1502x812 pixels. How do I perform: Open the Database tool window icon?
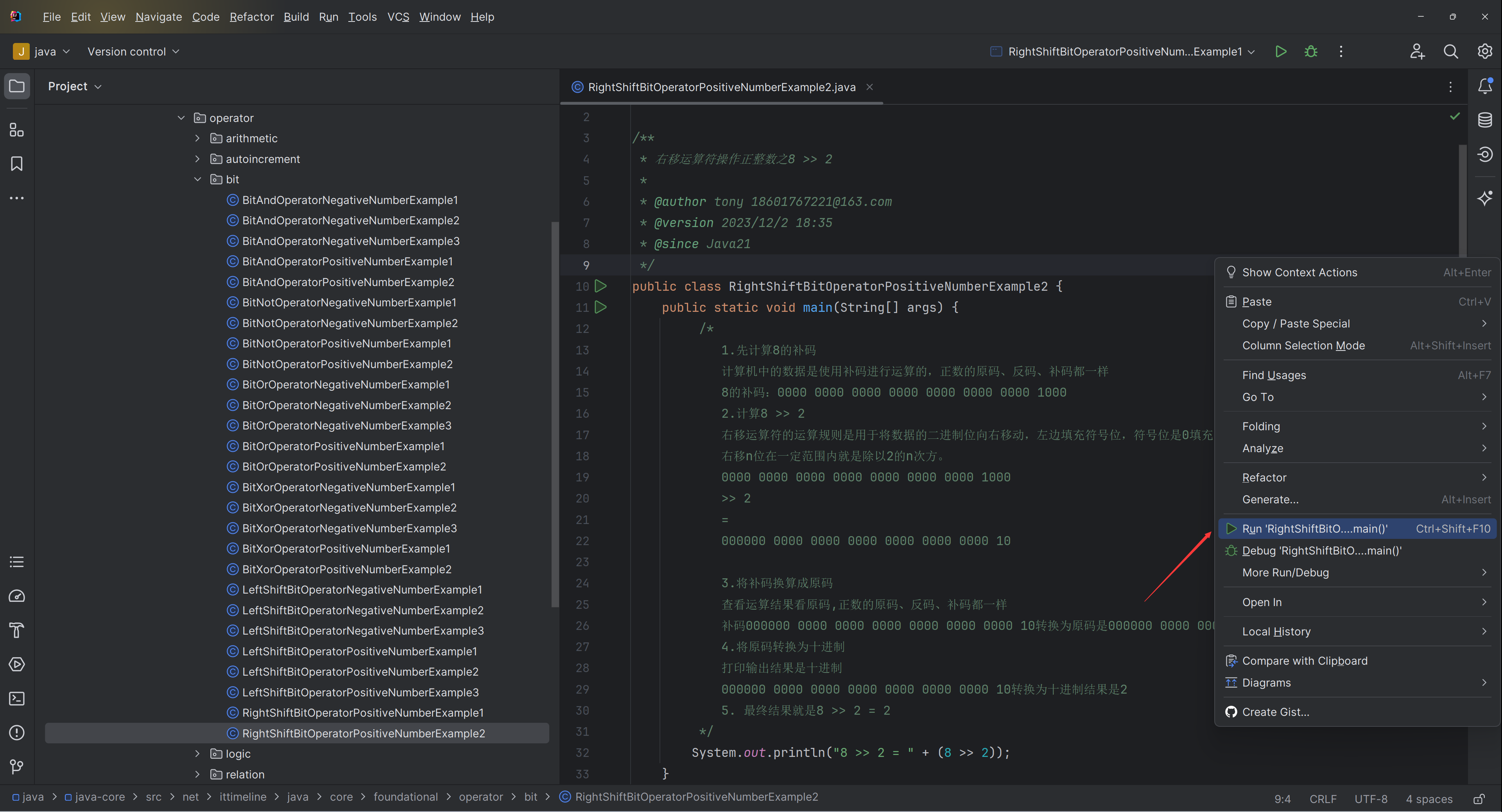(x=1484, y=120)
